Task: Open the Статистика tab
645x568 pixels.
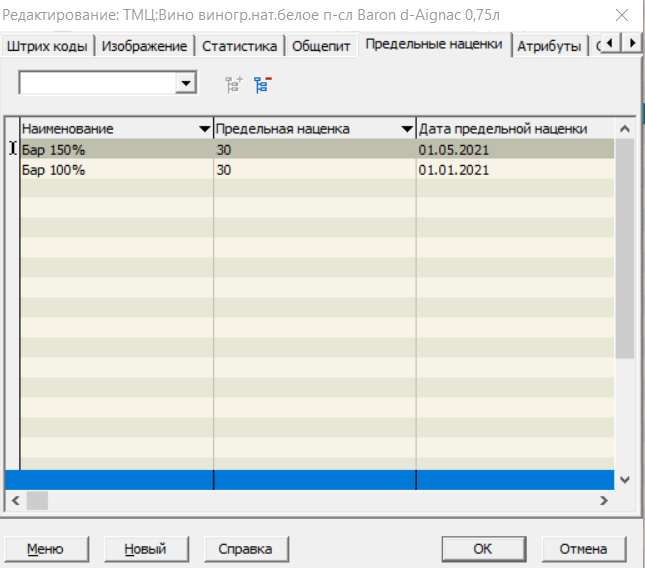Action: coord(239,46)
